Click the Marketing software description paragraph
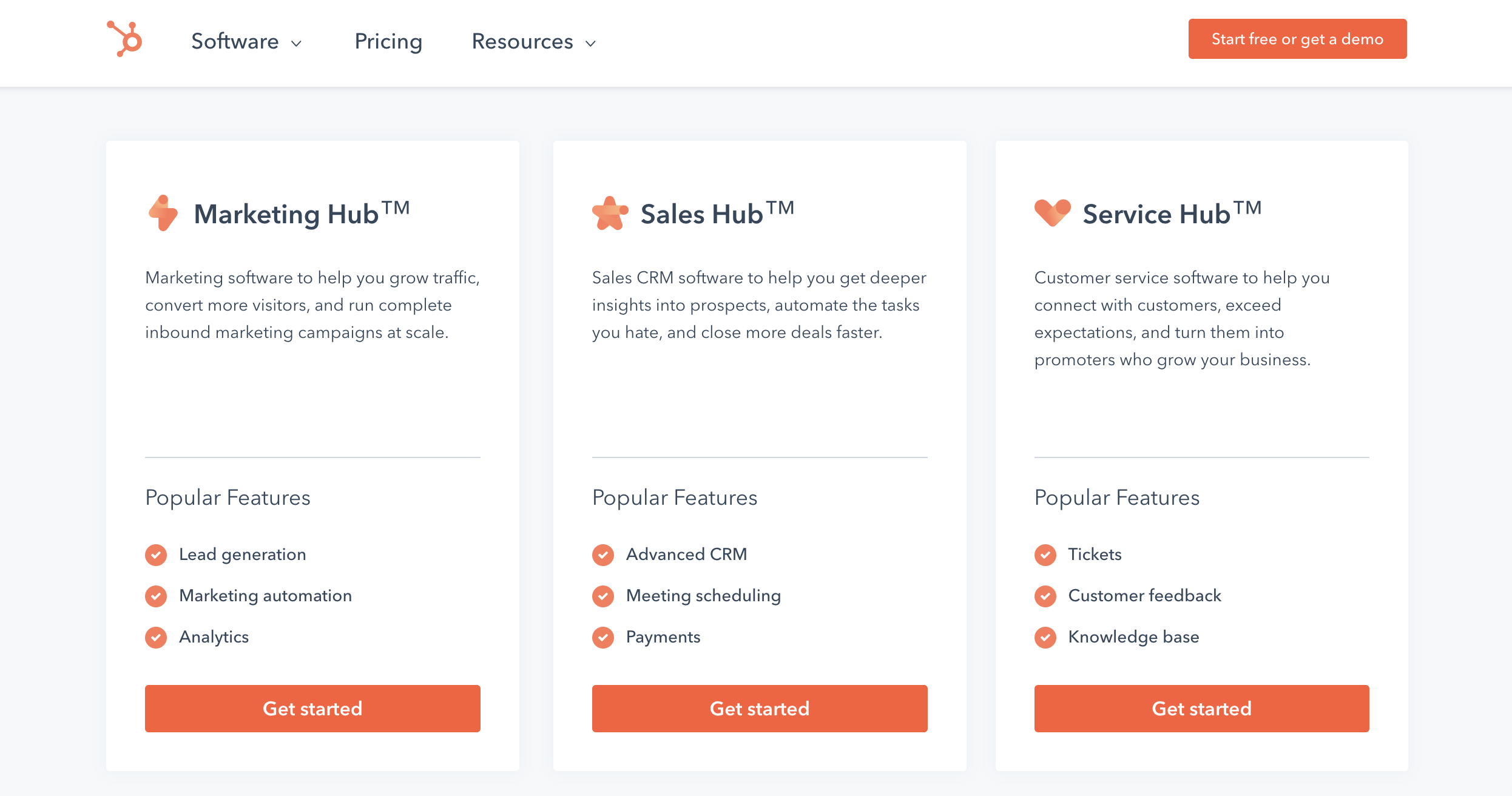Screen dimensions: 1512x796 pyautogui.click(x=312, y=305)
